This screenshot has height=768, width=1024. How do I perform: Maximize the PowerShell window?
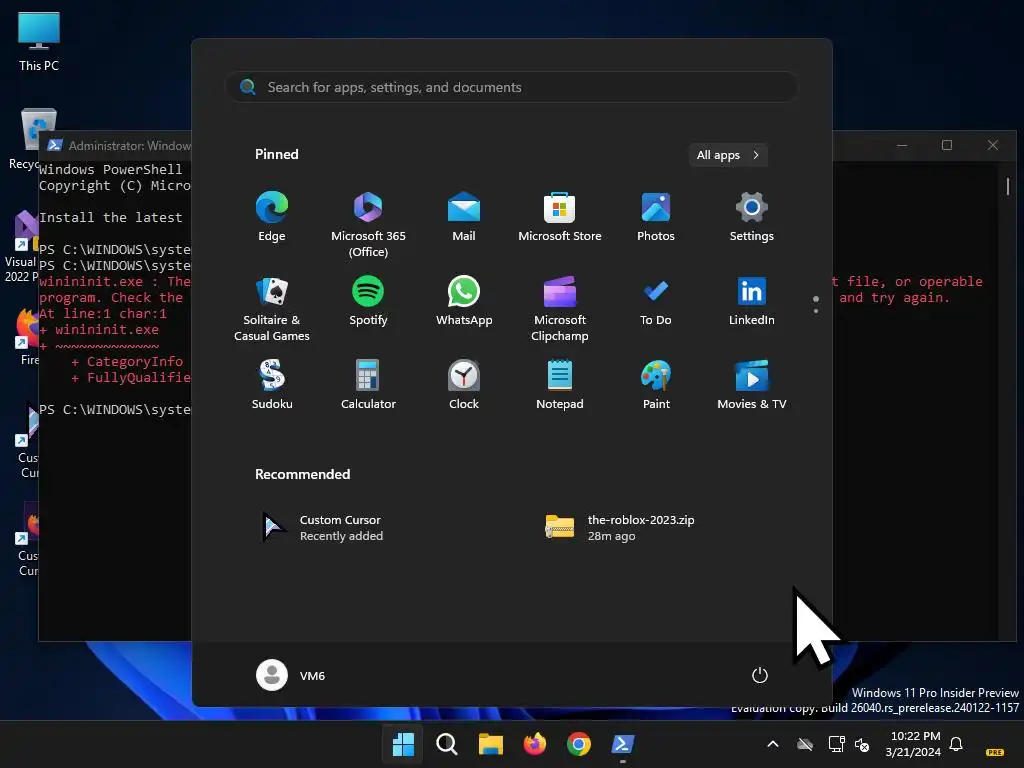[947, 145]
